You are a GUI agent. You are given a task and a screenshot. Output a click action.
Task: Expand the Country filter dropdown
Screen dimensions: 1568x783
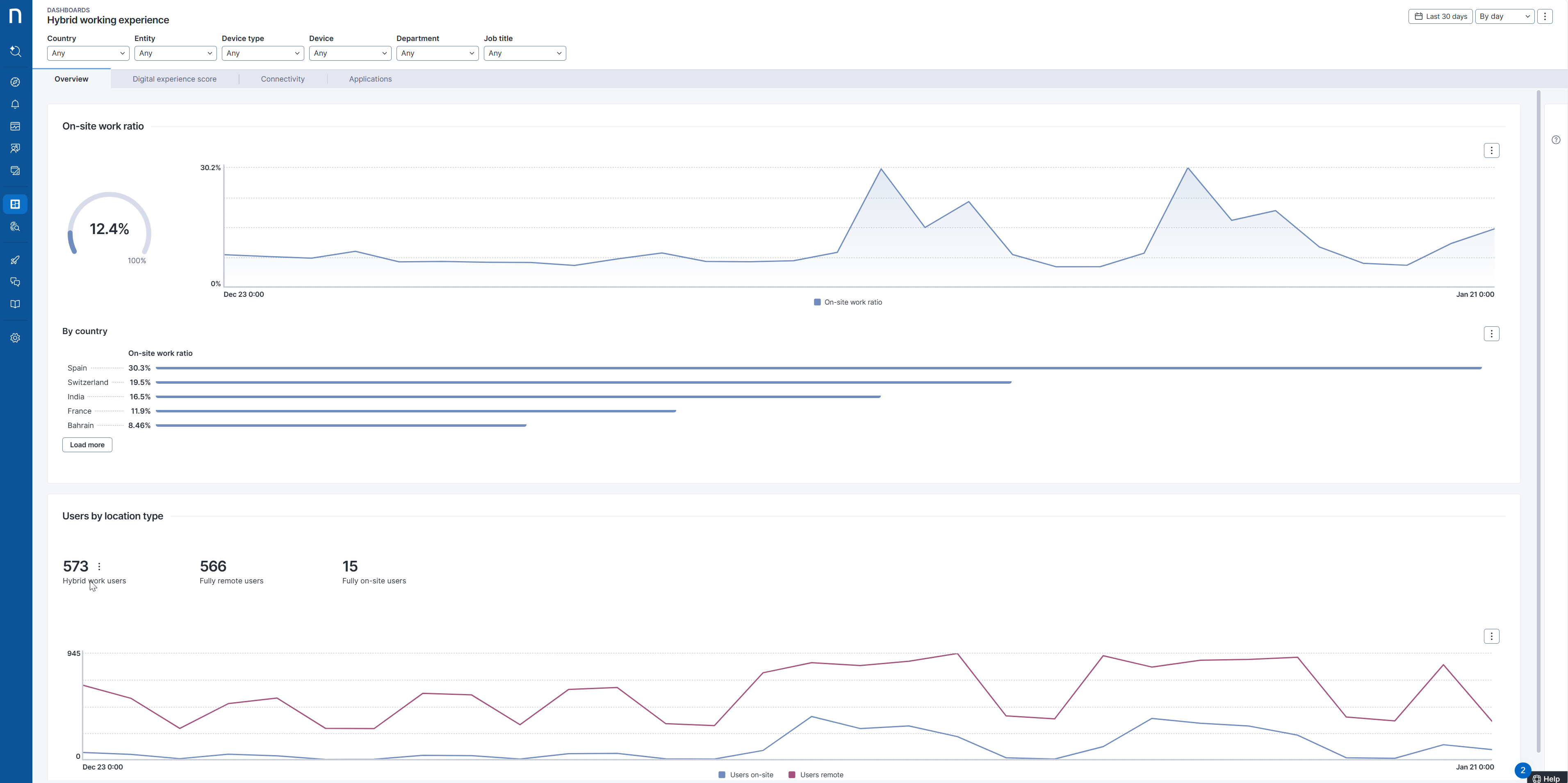coord(88,54)
